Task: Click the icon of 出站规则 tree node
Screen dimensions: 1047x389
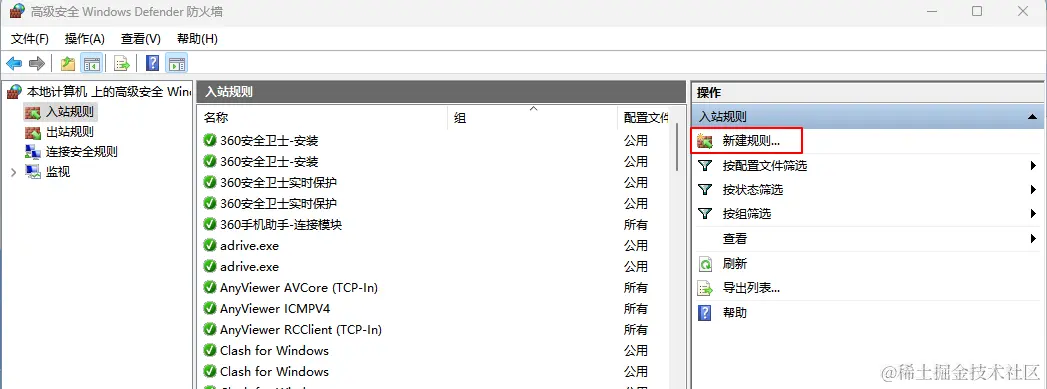Action: coord(33,132)
